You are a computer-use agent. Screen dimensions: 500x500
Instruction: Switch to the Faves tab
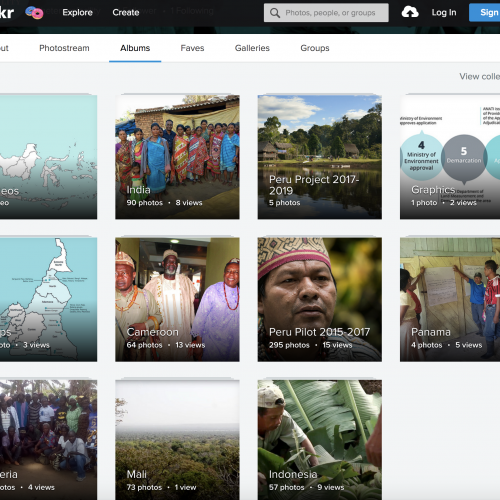tap(192, 48)
